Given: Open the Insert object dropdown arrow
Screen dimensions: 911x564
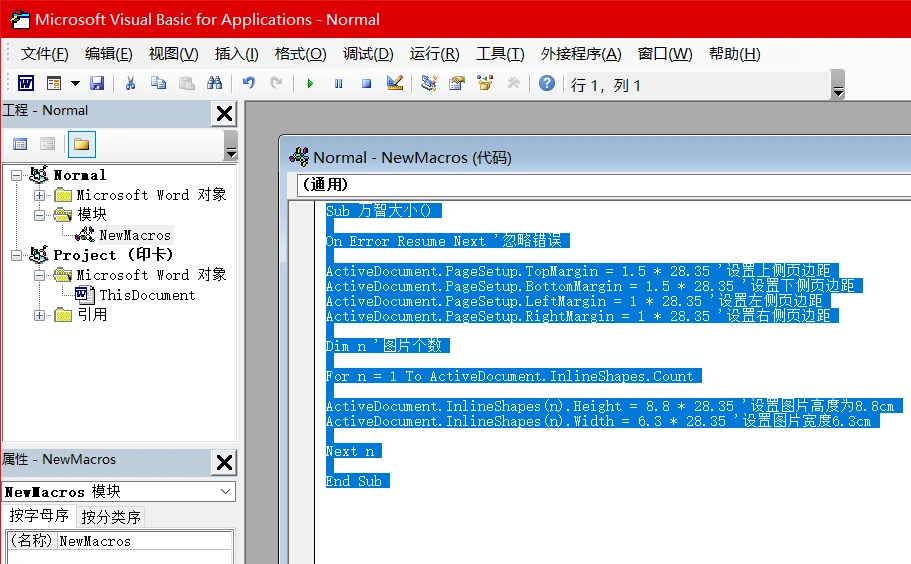Looking at the screenshot, I should 76,84.
